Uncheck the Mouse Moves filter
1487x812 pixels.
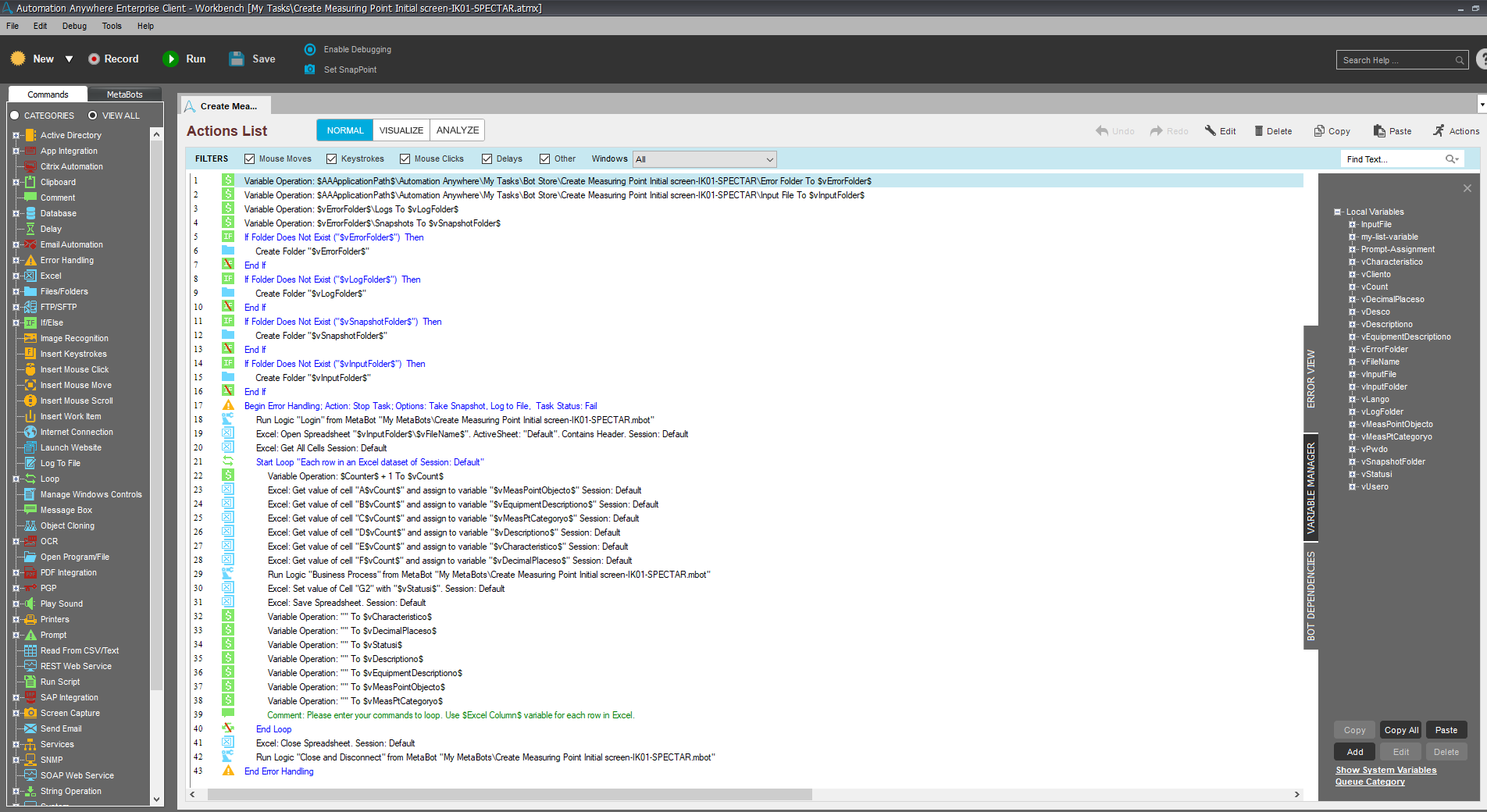(250, 159)
